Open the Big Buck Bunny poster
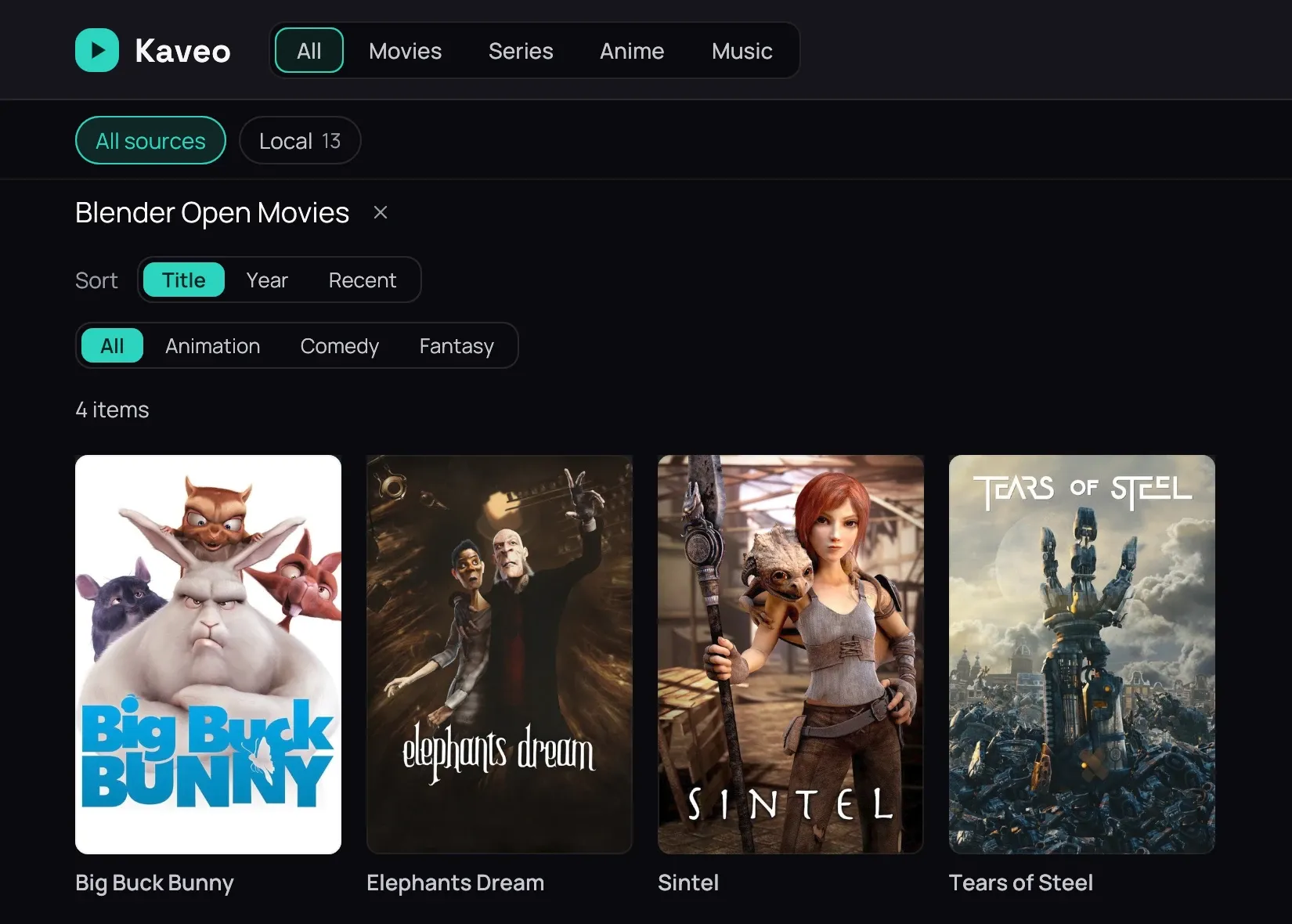This screenshot has width=1292, height=924. 208,655
